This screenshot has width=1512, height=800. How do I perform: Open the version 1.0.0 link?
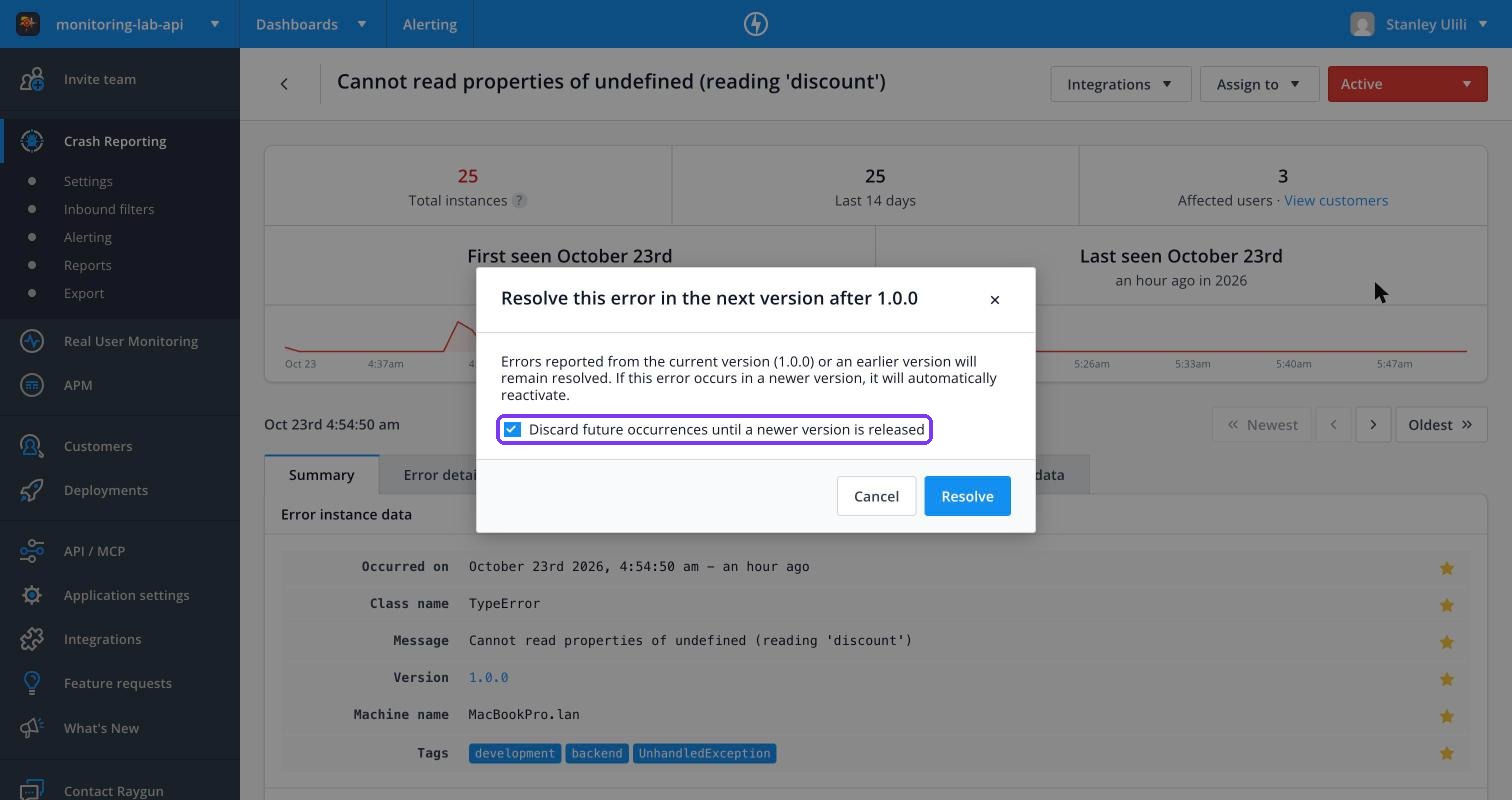tap(488, 677)
